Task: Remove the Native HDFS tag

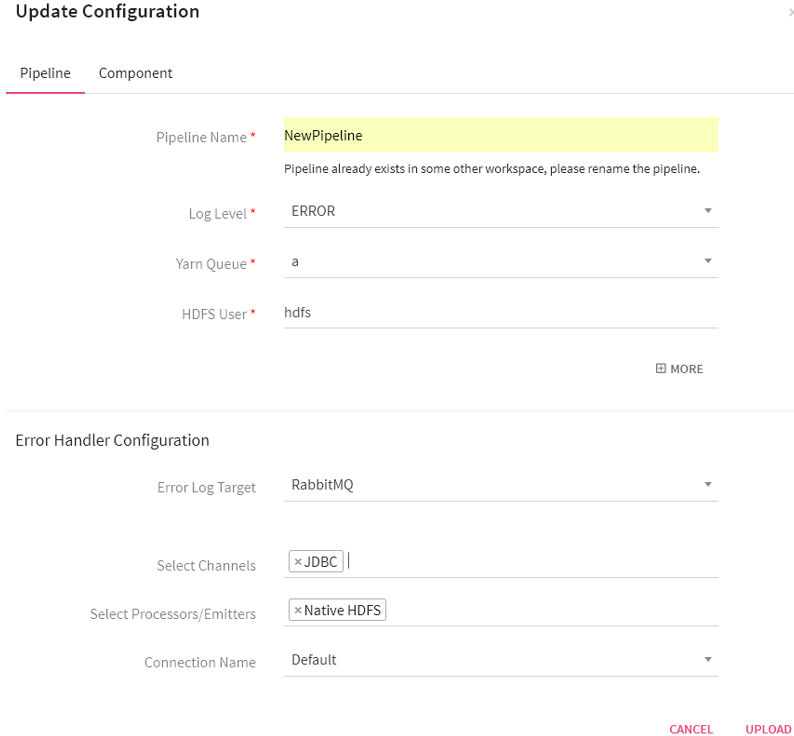Action: (298, 610)
